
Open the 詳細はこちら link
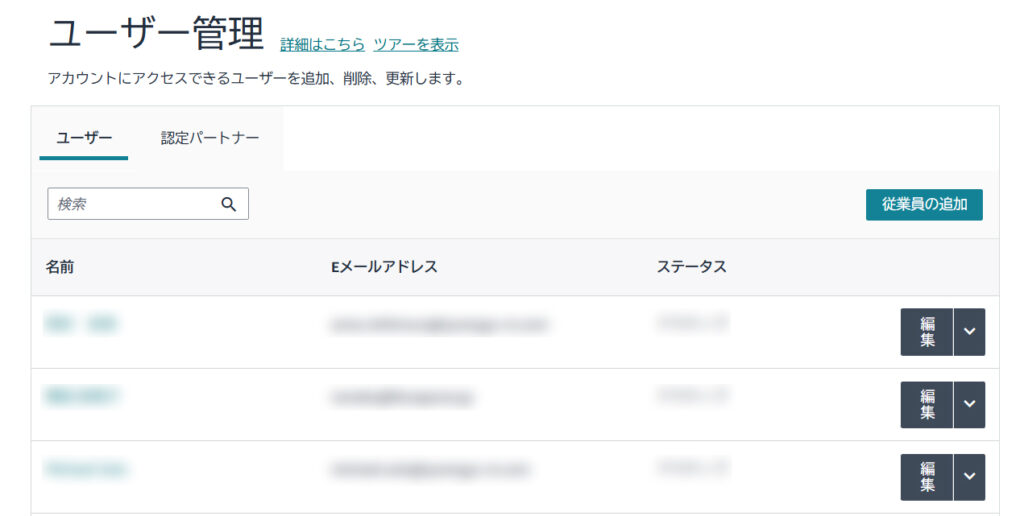[322, 45]
